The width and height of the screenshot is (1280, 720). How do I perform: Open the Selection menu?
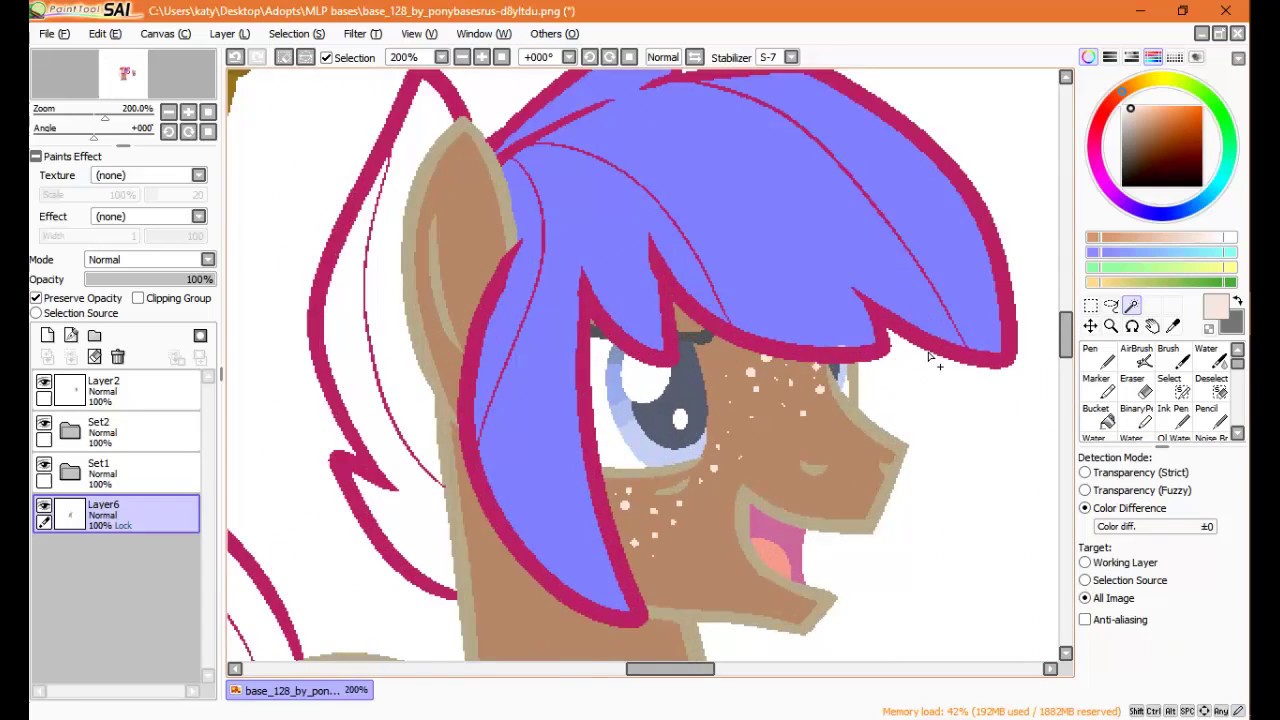[296, 34]
